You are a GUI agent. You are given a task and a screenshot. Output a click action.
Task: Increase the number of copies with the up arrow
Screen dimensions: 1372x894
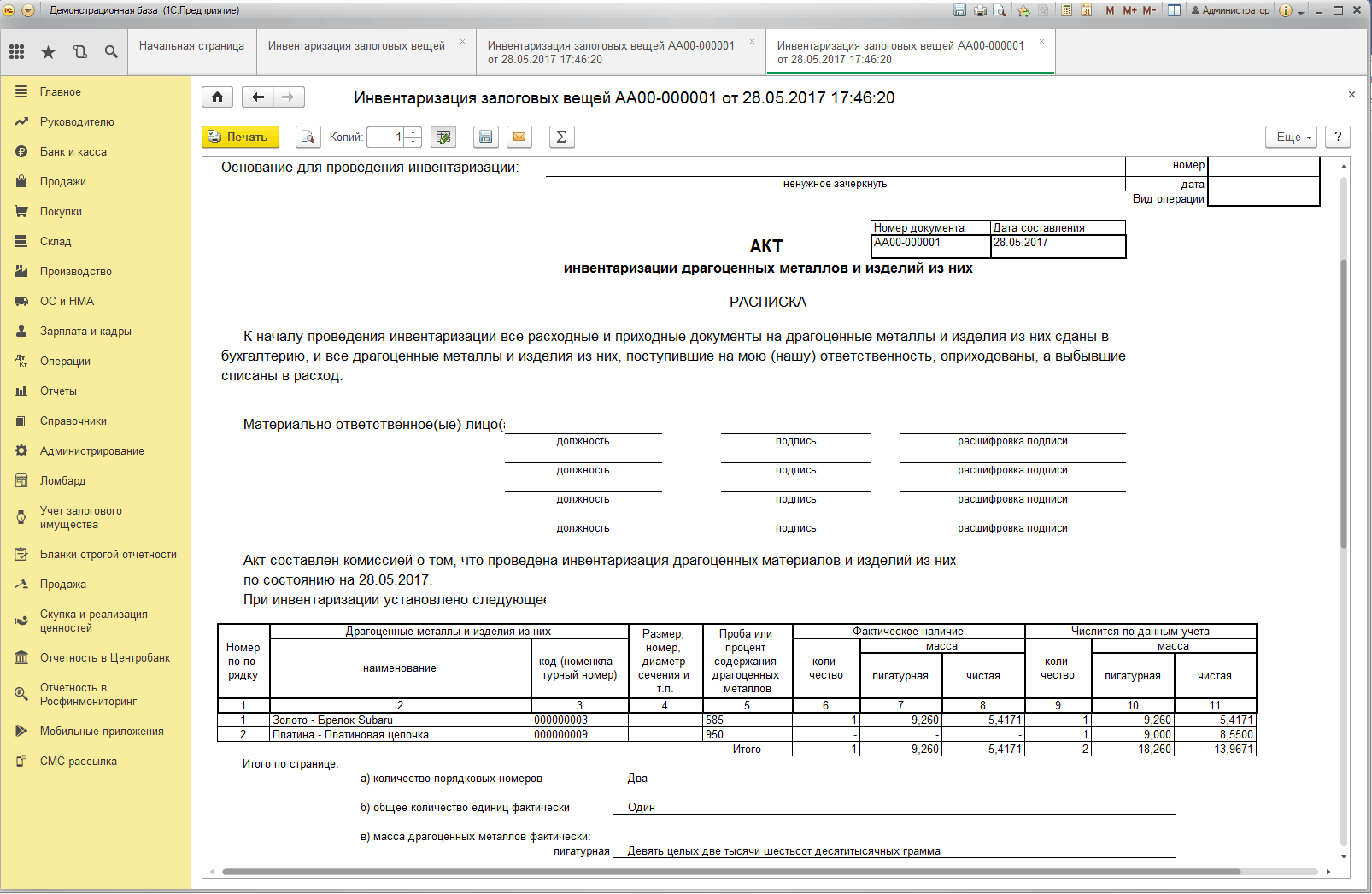pyautogui.click(x=413, y=132)
